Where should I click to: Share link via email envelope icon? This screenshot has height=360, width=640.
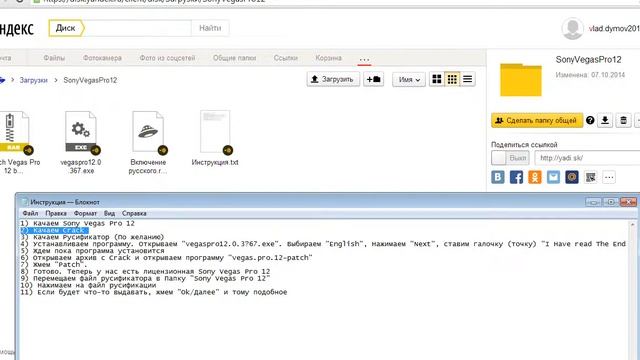tap(553, 177)
